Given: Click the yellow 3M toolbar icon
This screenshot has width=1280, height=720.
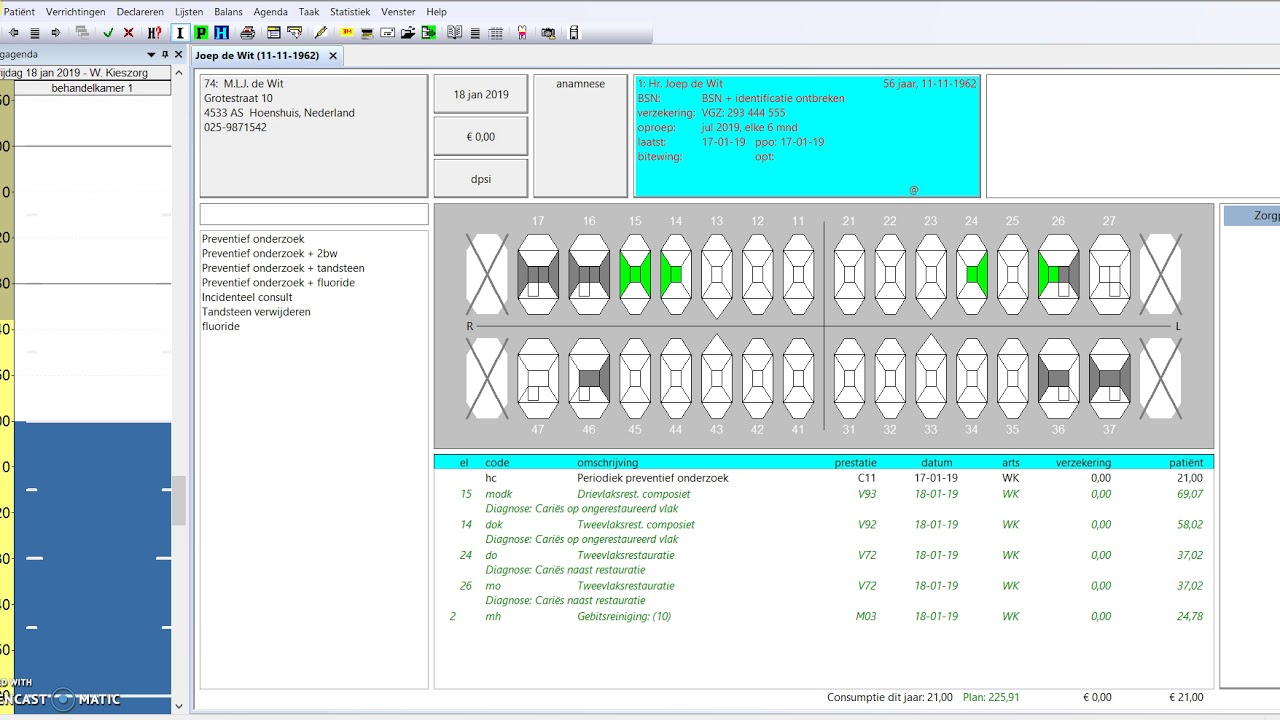Looking at the screenshot, I should coord(347,33).
